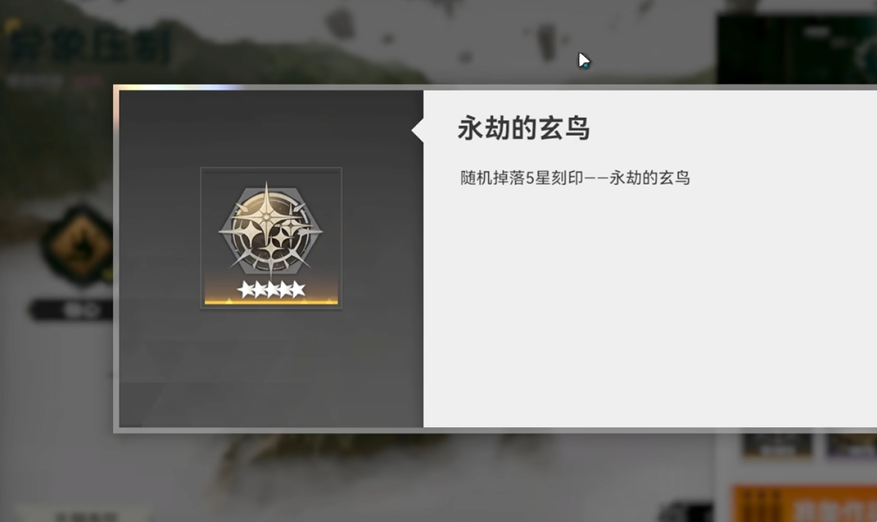The height and width of the screenshot is (522, 877).
Task: Click the blurred pink tag under 异象压制
Action: pyautogui.click(x=88, y=82)
